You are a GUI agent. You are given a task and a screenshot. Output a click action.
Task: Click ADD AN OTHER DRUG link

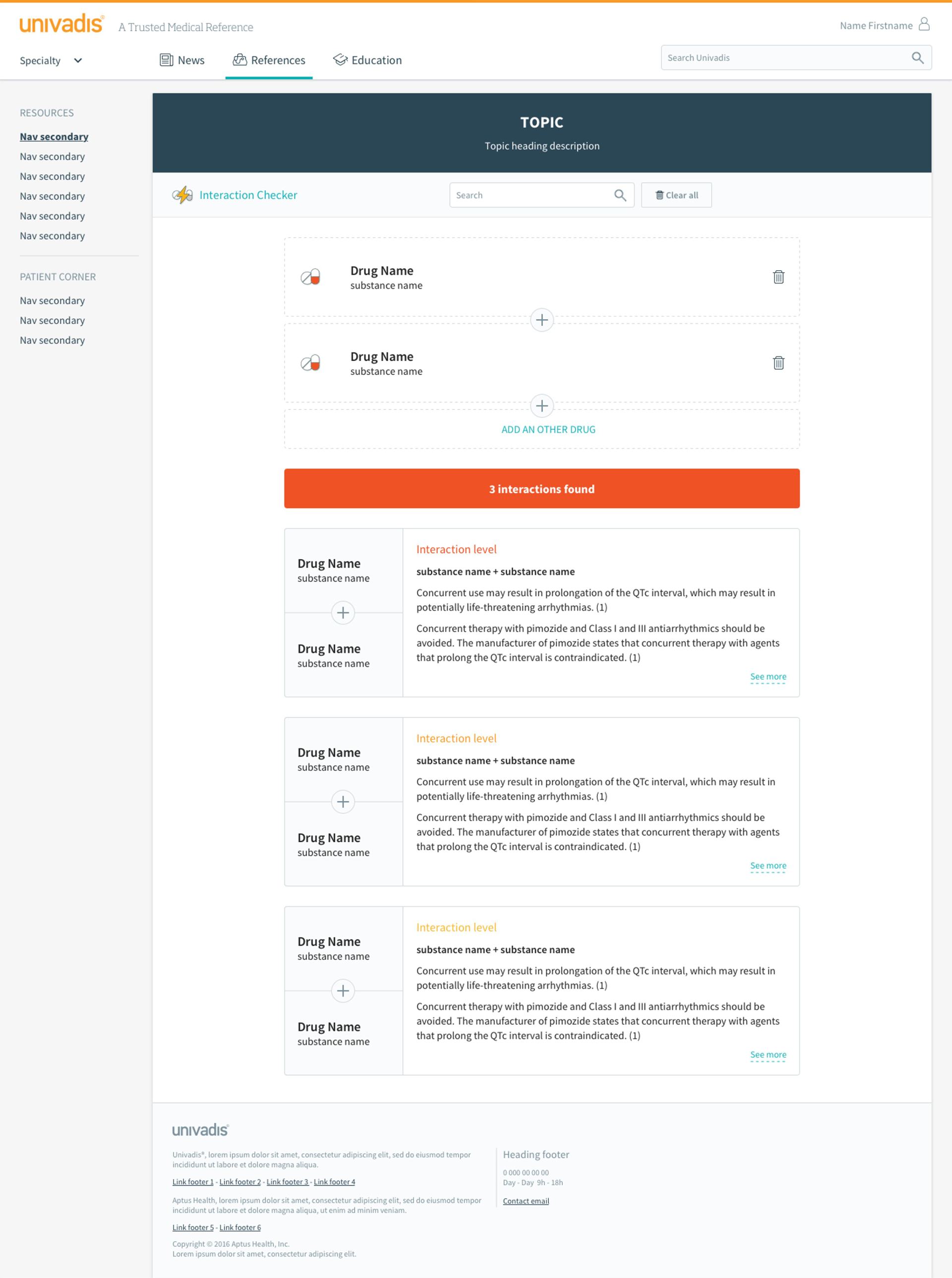click(548, 429)
